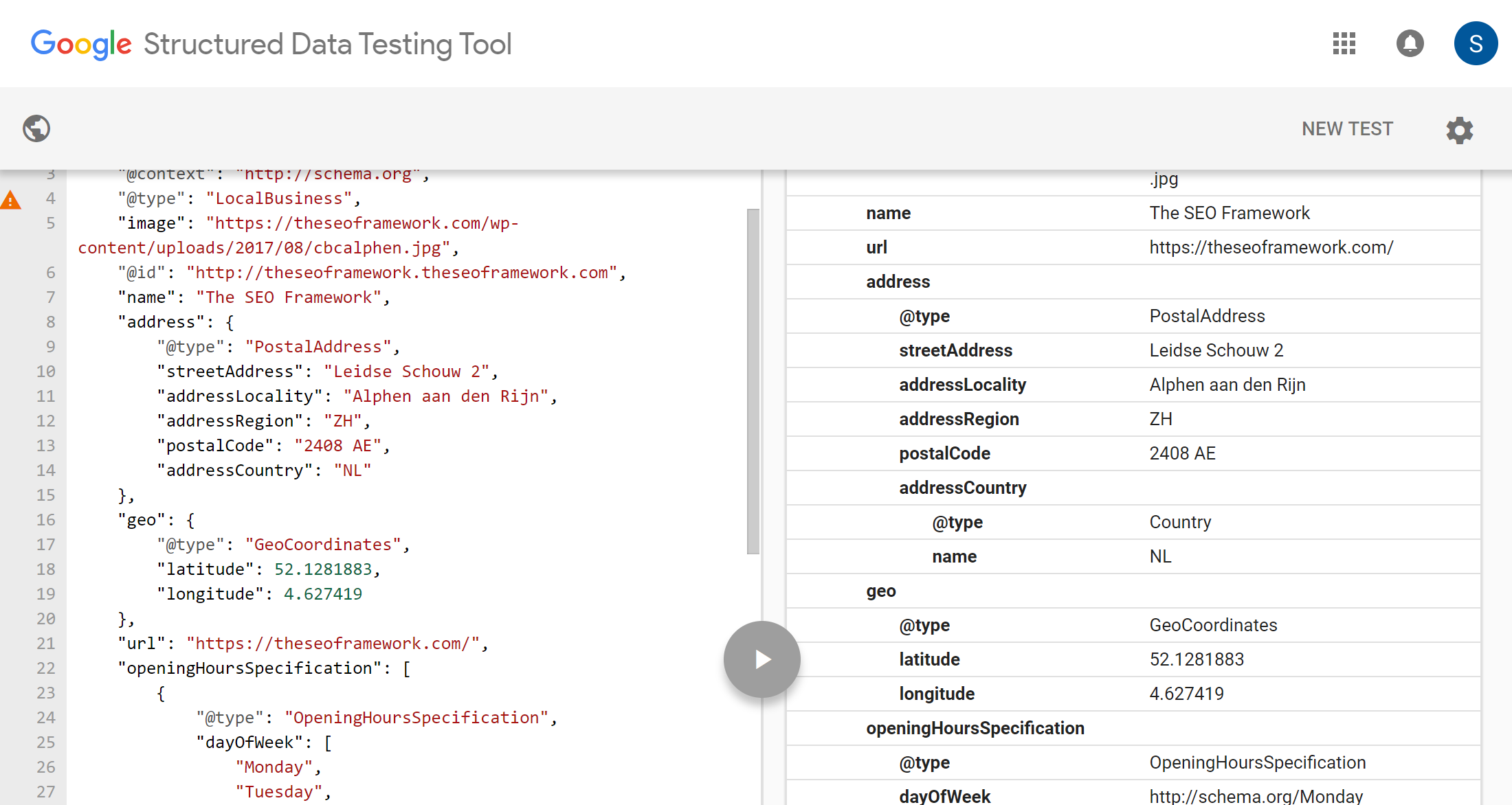Click the globe fetch-URL icon
The image size is (1512, 805).
[x=36, y=128]
